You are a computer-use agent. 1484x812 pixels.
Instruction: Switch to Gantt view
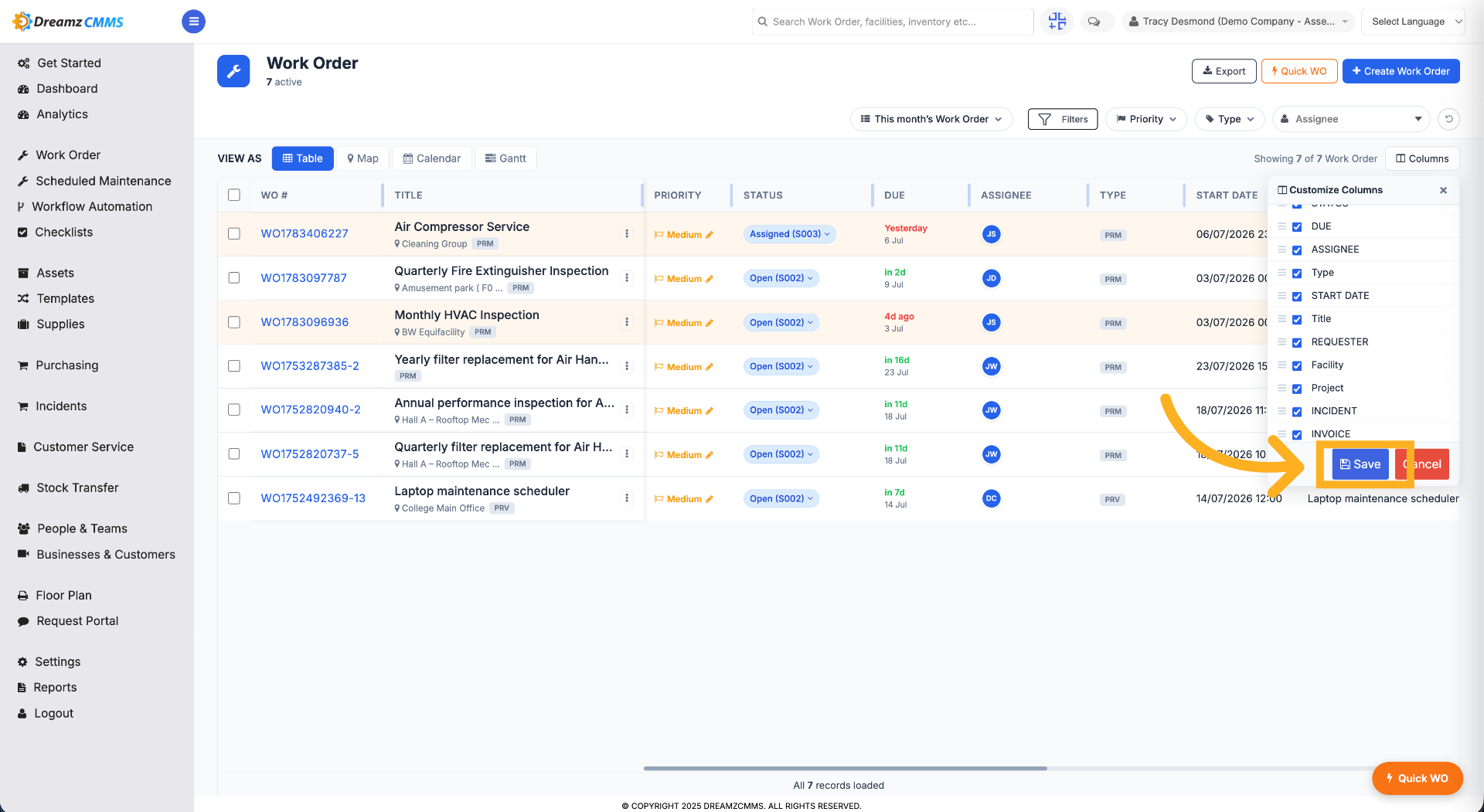click(x=505, y=158)
